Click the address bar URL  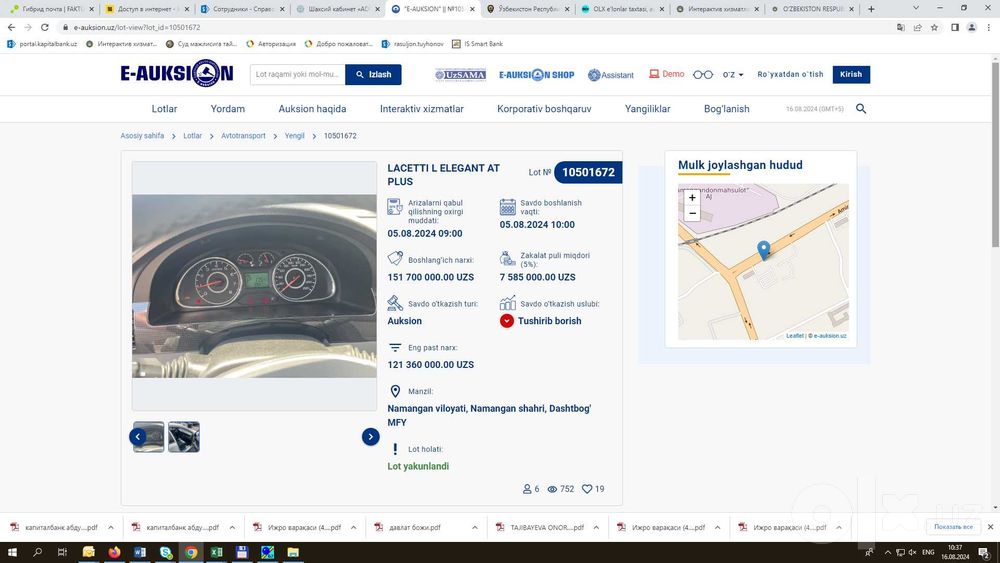[x=137, y=27]
